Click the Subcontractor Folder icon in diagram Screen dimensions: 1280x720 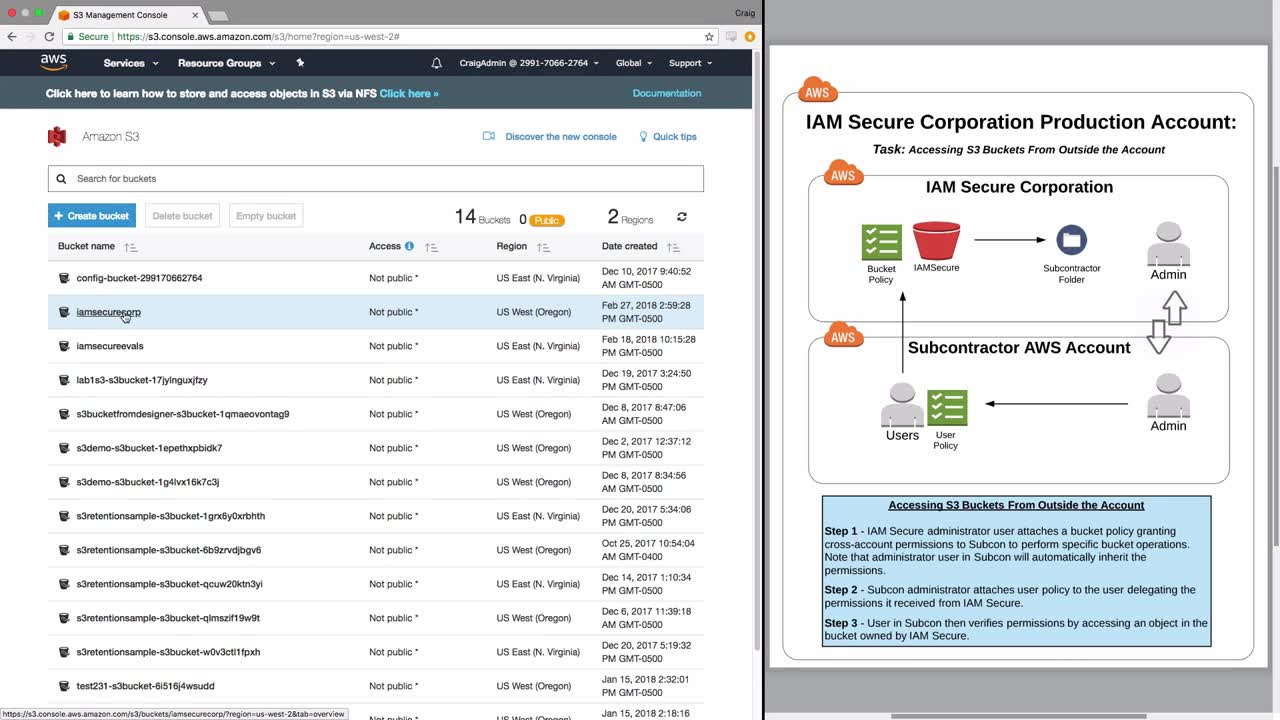[x=1071, y=240]
